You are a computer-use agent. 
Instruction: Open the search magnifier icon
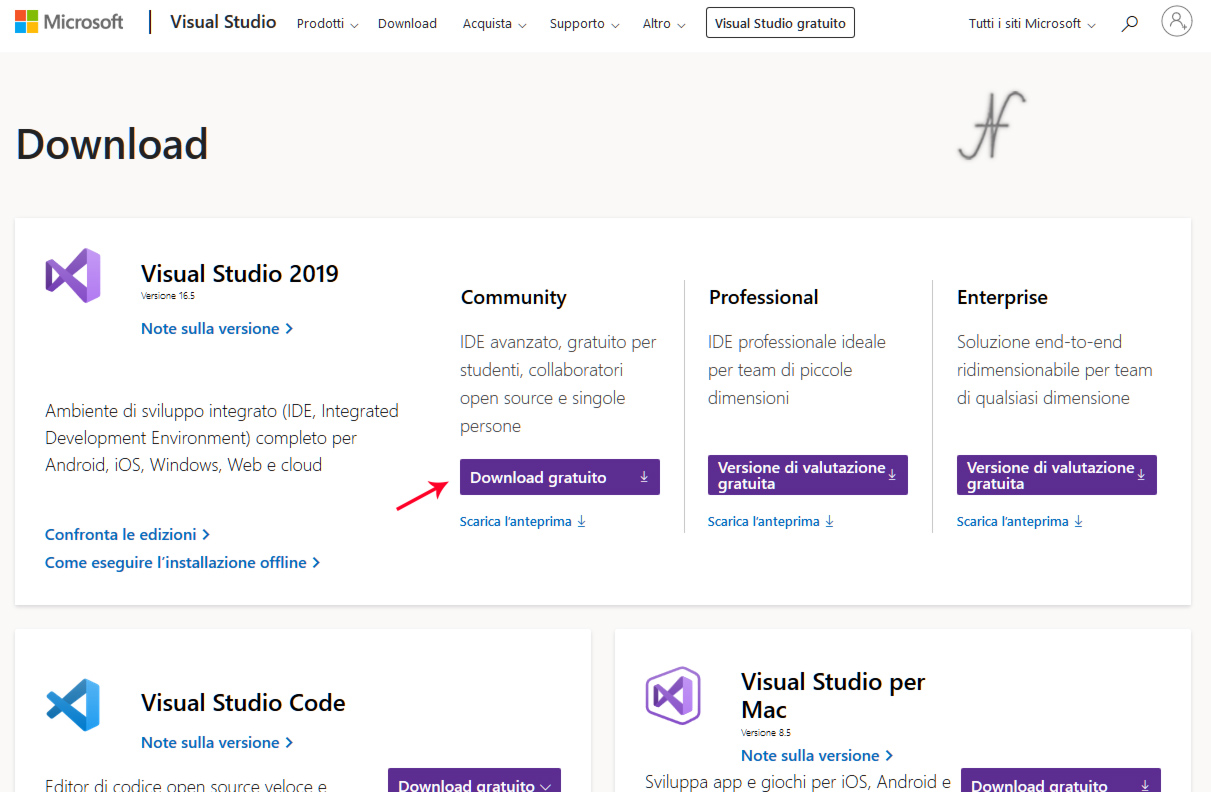[1130, 23]
